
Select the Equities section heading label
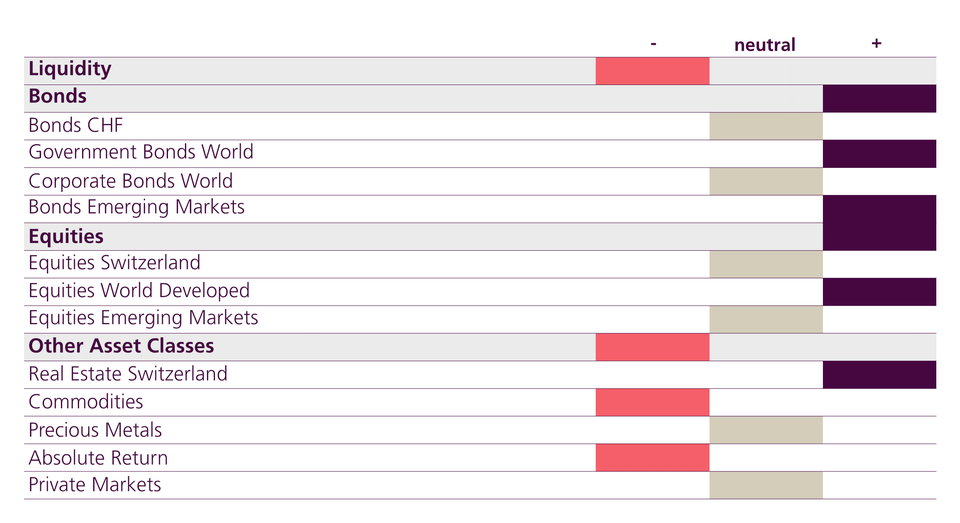[x=66, y=237]
